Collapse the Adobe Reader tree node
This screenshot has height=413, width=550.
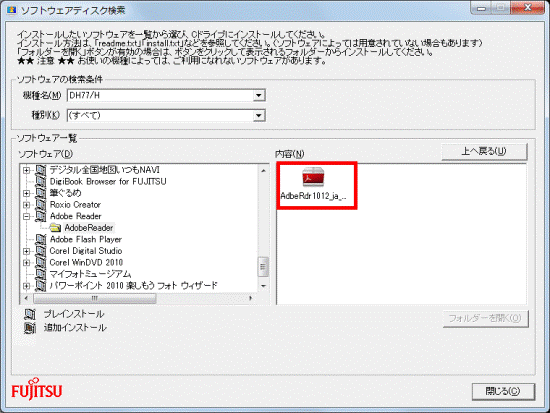(x=26, y=217)
